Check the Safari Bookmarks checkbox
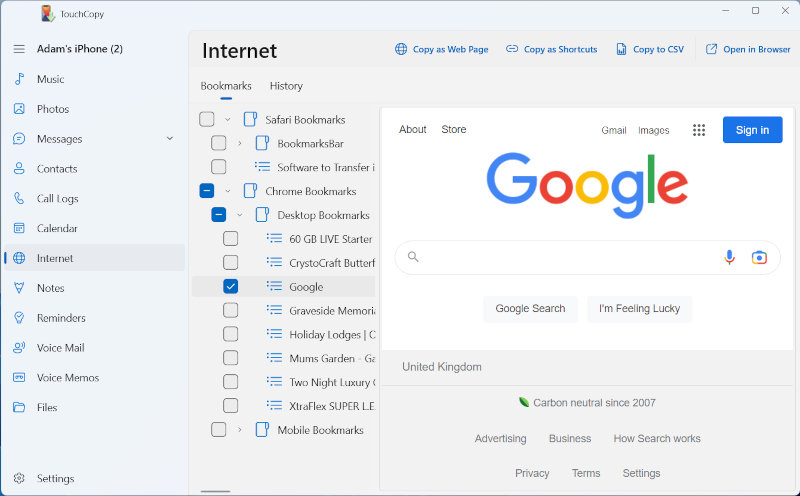The width and height of the screenshot is (800, 496). click(x=206, y=119)
